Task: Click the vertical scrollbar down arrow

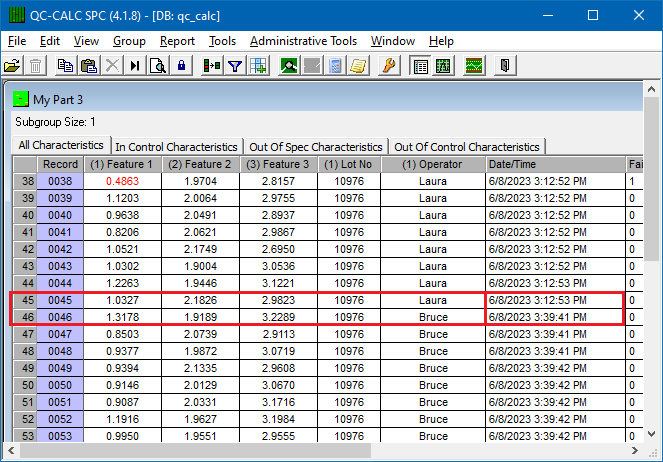Action: pyautogui.click(x=651, y=434)
